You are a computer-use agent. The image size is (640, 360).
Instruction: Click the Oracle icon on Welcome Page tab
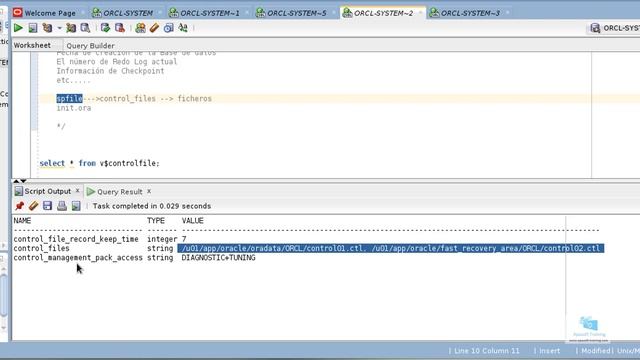[18, 13]
